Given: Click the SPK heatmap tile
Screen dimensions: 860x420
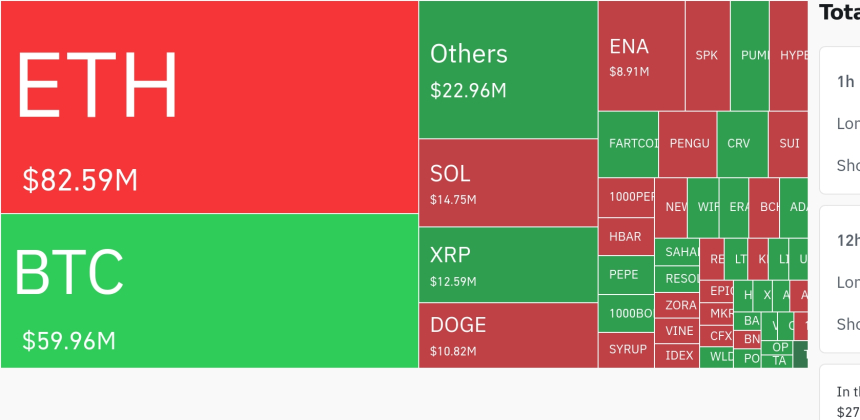Looking at the screenshot, I should [x=707, y=56].
